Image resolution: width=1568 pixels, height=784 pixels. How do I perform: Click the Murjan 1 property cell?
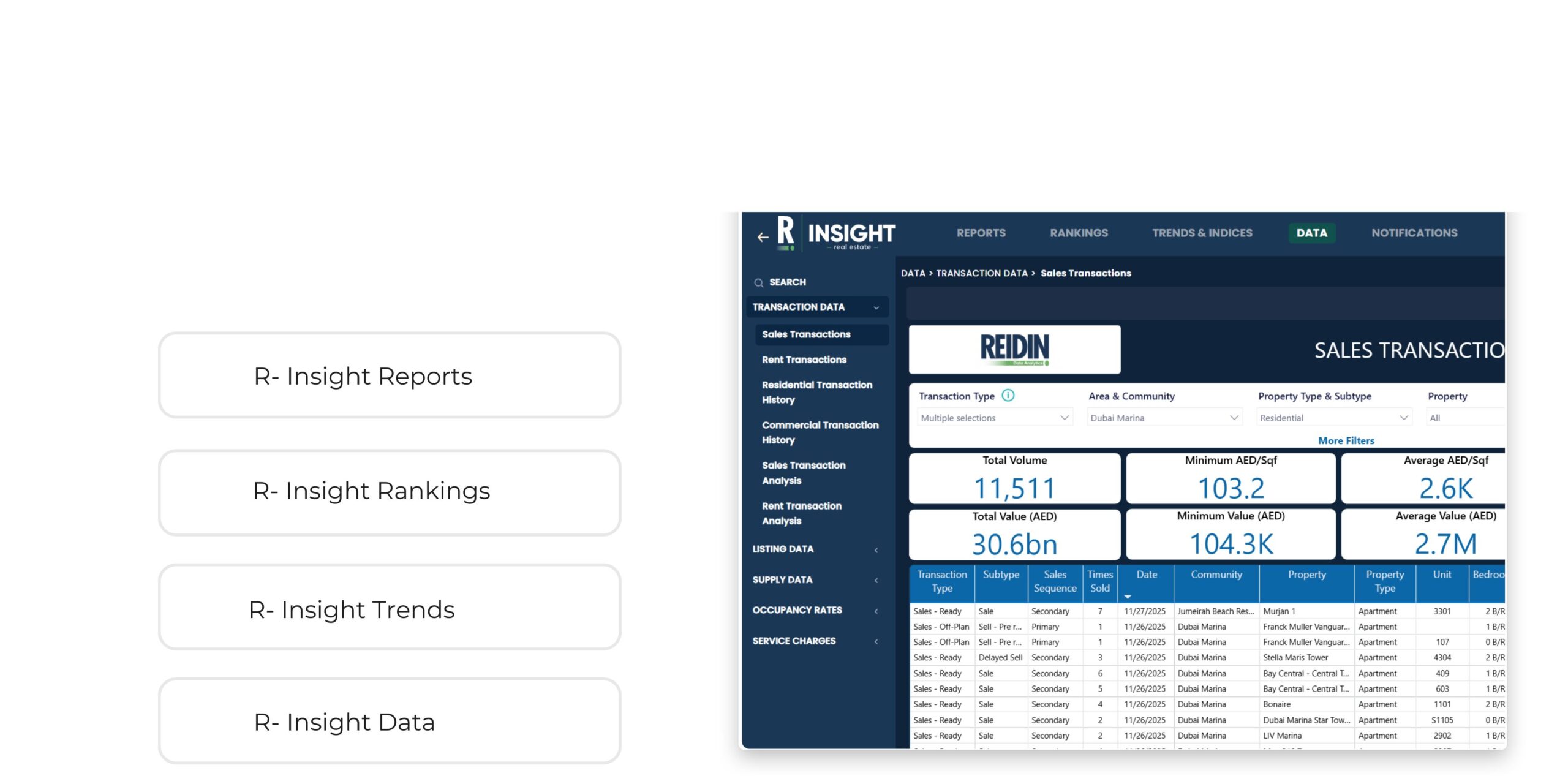coord(1306,611)
